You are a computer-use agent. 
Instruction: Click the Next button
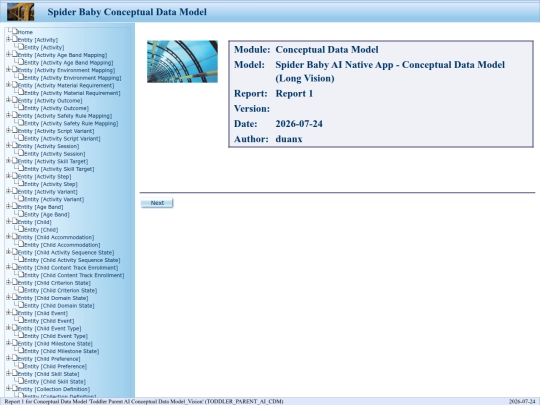(x=157, y=203)
